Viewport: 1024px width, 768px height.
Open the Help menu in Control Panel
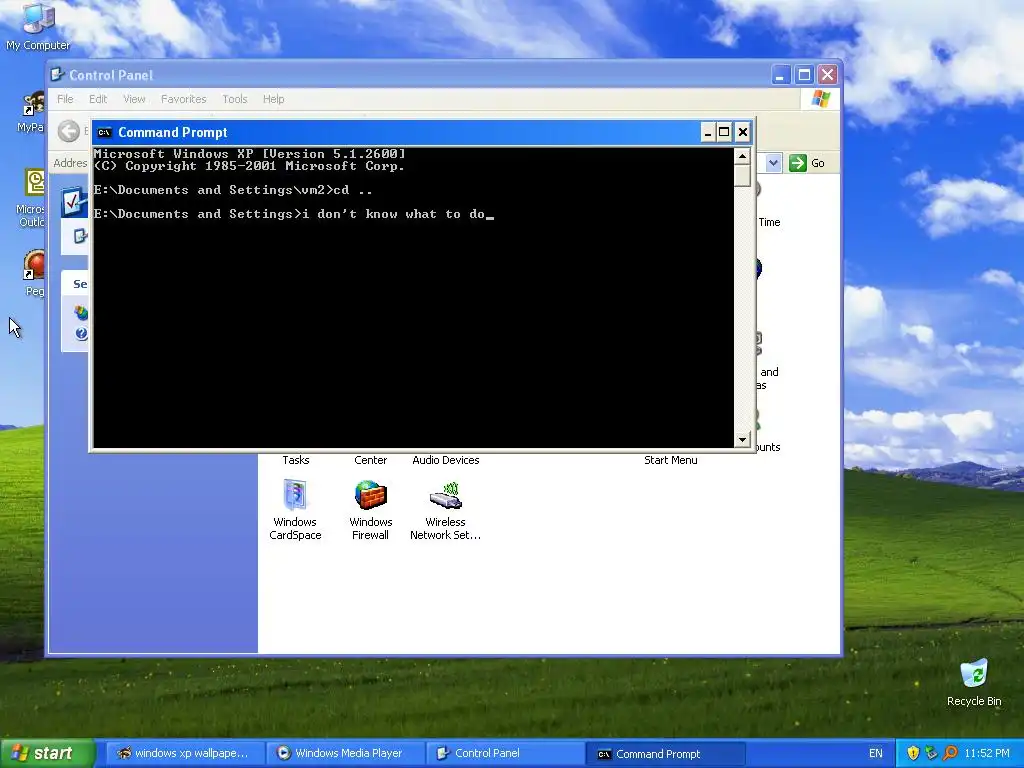pyautogui.click(x=274, y=99)
